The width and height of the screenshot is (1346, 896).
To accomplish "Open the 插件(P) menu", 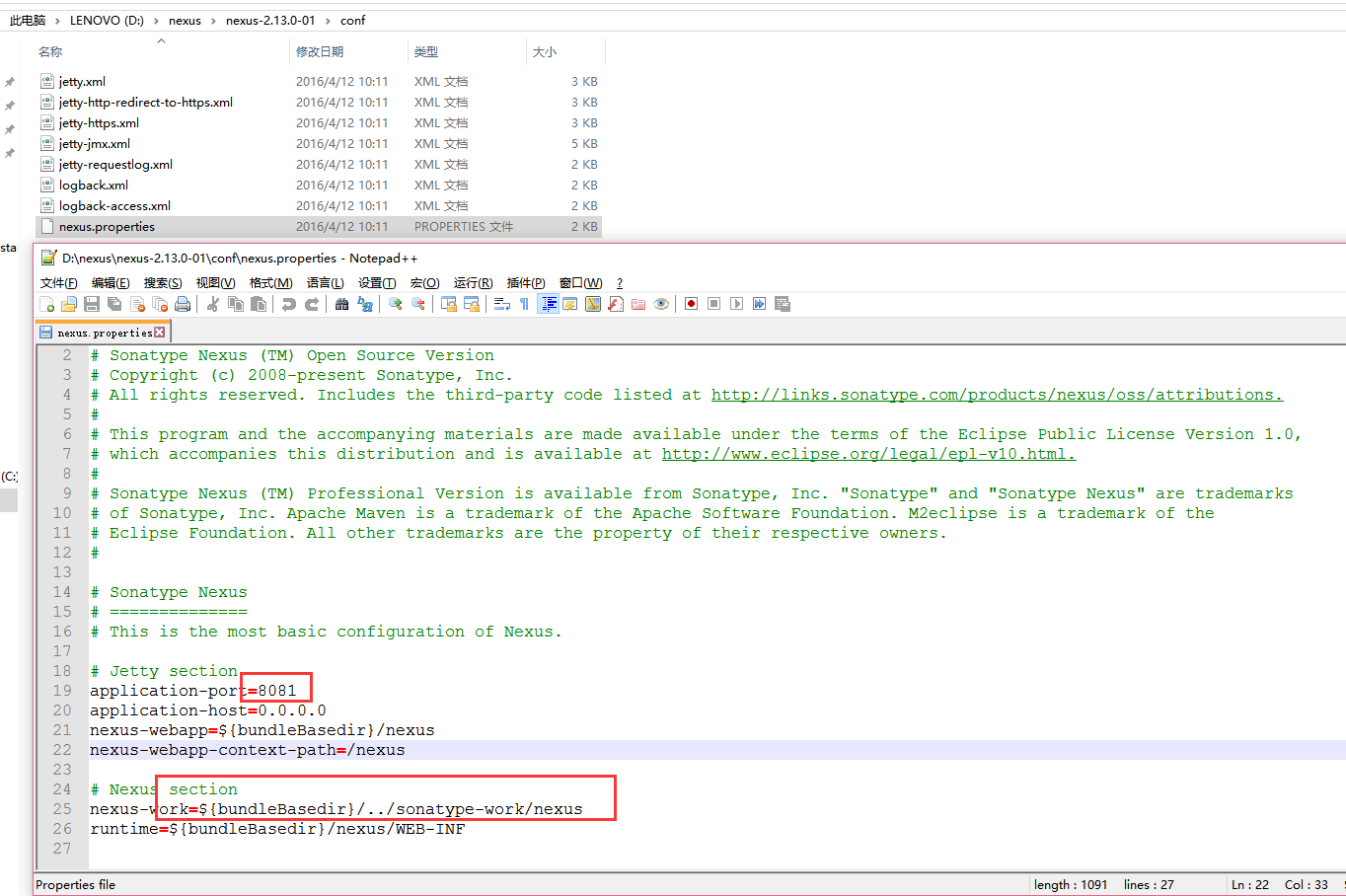I will pyautogui.click(x=526, y=283).
